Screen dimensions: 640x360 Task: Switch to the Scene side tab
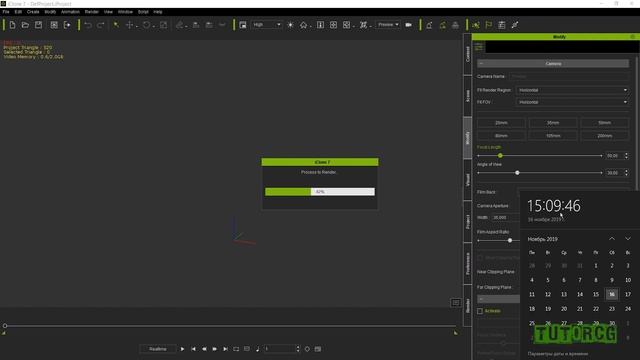coord(467,96)
